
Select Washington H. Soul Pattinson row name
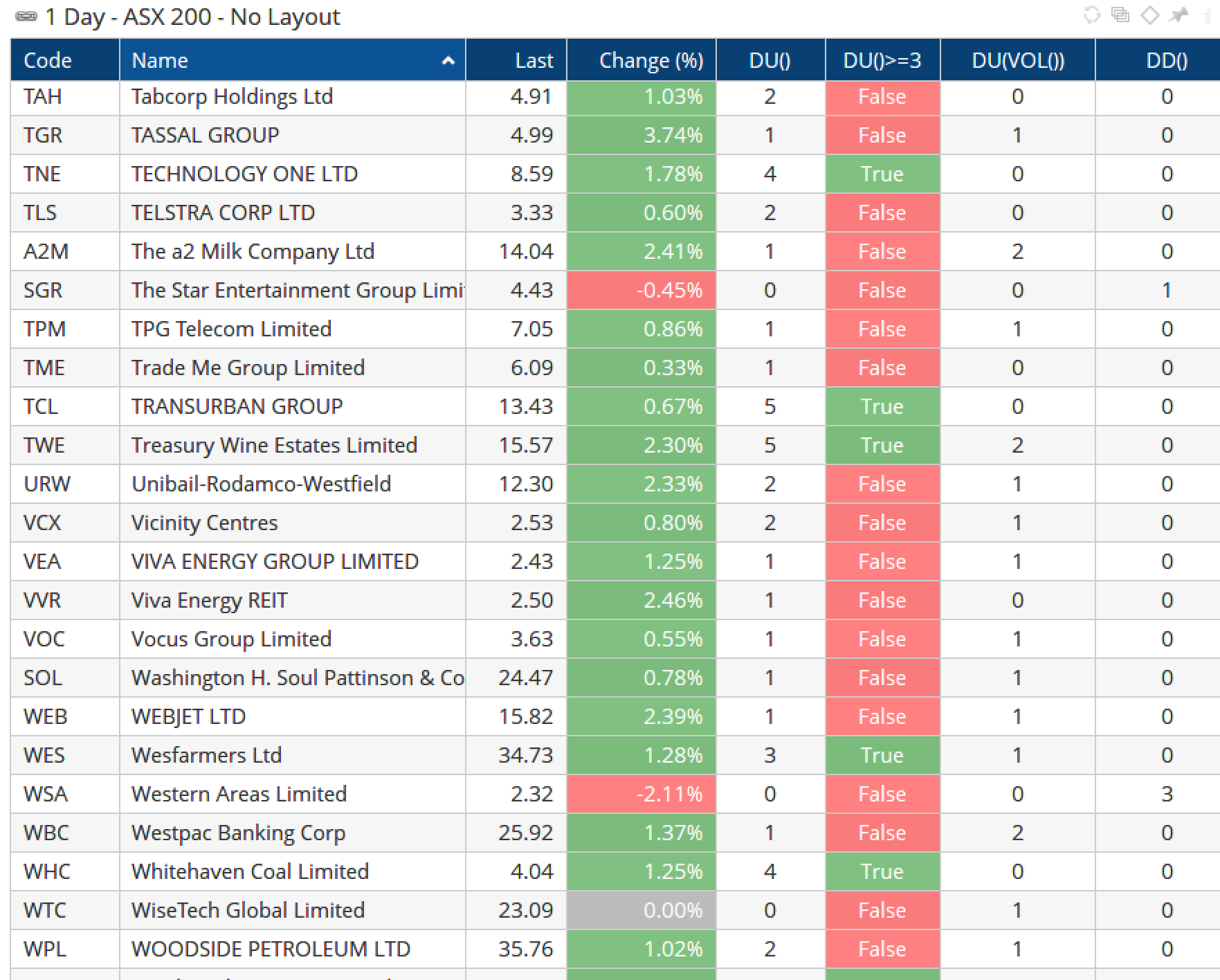coord(293,678)
